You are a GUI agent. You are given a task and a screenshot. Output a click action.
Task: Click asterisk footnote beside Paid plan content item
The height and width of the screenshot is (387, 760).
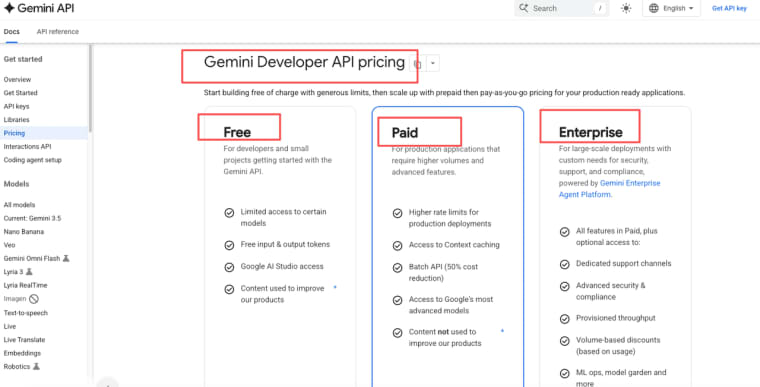click(x=502, y=331)
